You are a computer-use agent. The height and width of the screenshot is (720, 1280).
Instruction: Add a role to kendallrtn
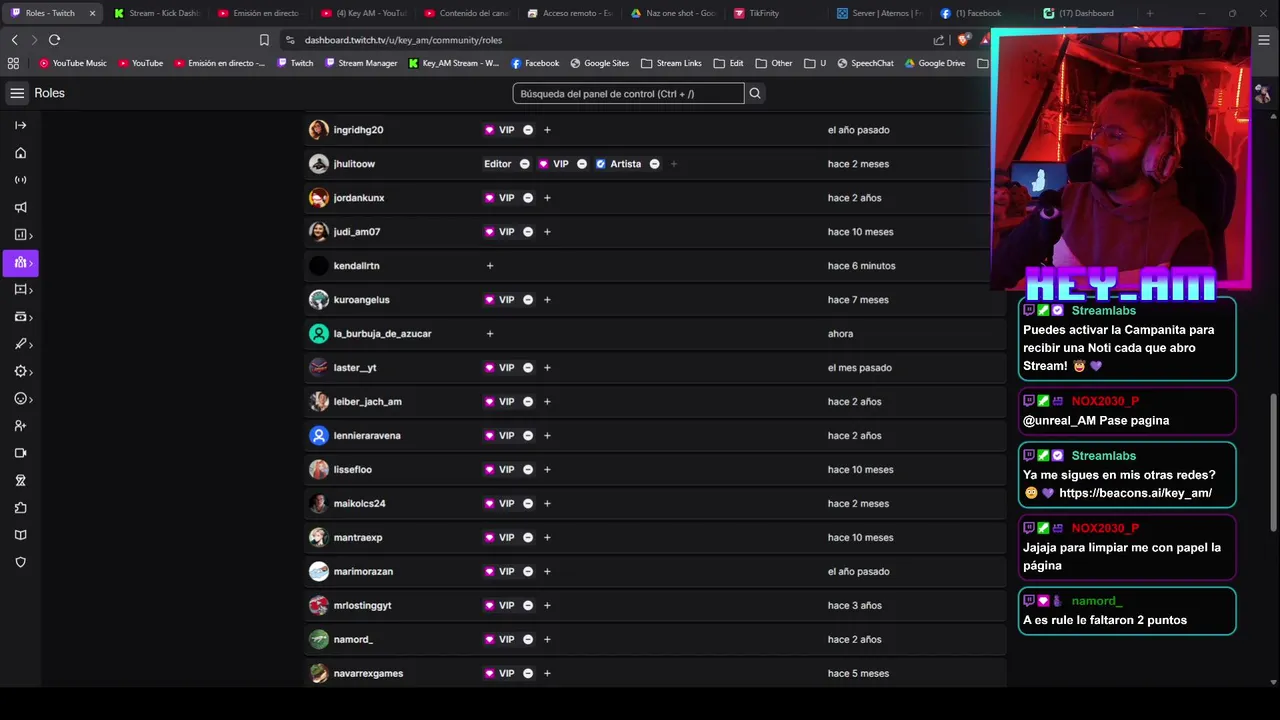(490, 266)
